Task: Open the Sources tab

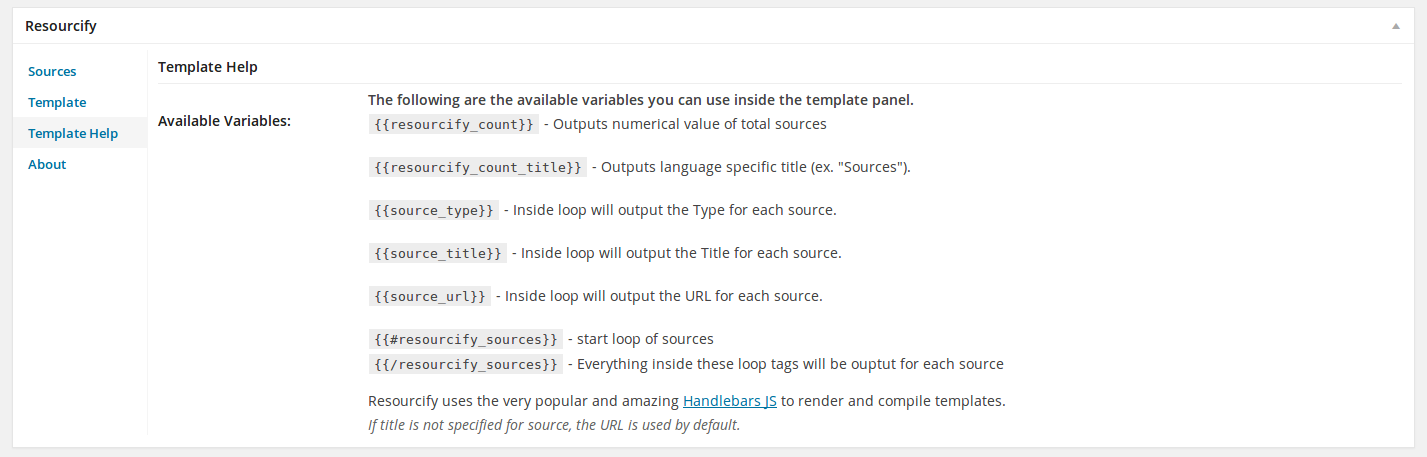Action: tap(52, 72)
